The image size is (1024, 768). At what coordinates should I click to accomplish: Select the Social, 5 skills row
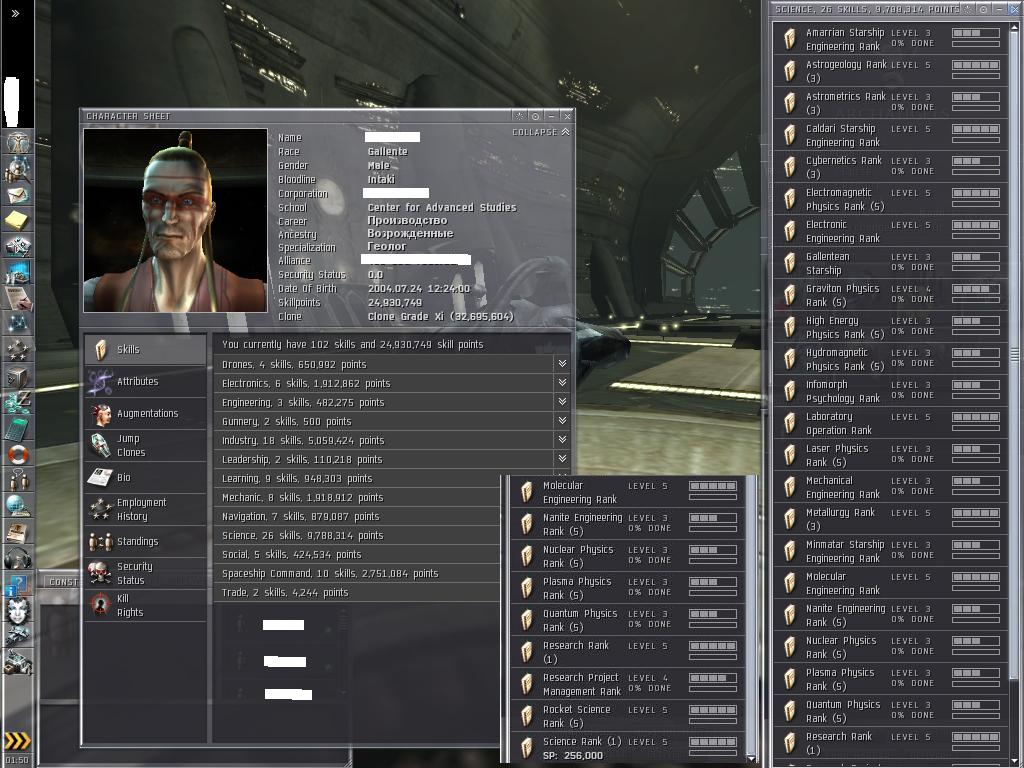click(358, 554)
